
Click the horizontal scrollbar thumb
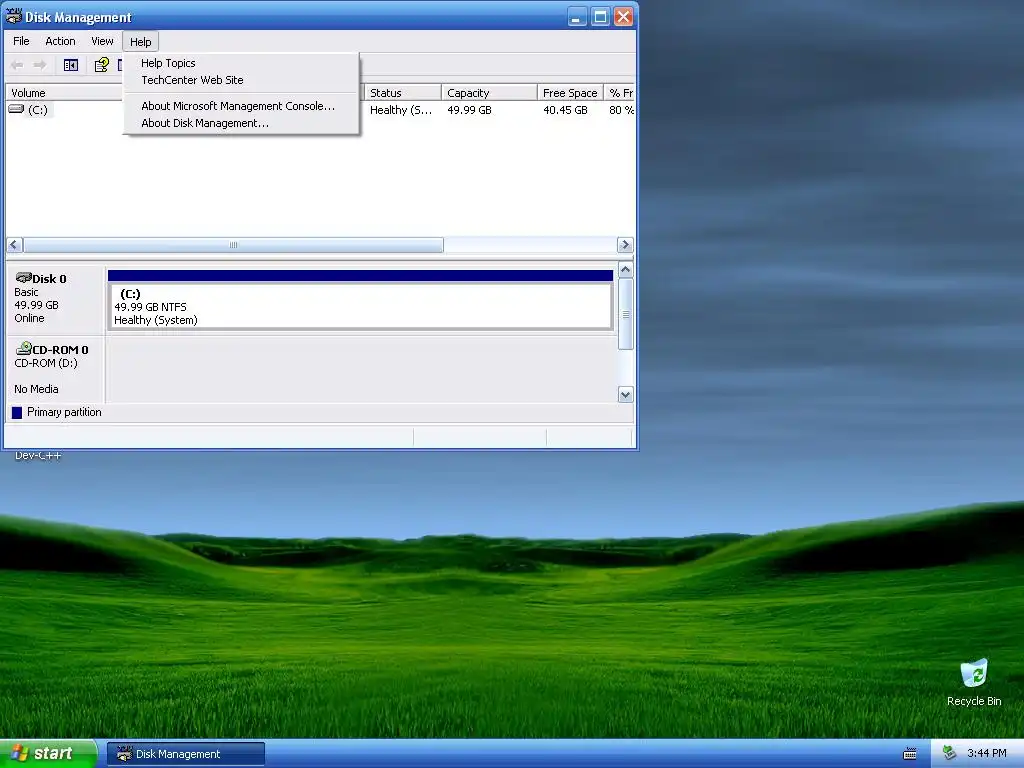(234, 245)
